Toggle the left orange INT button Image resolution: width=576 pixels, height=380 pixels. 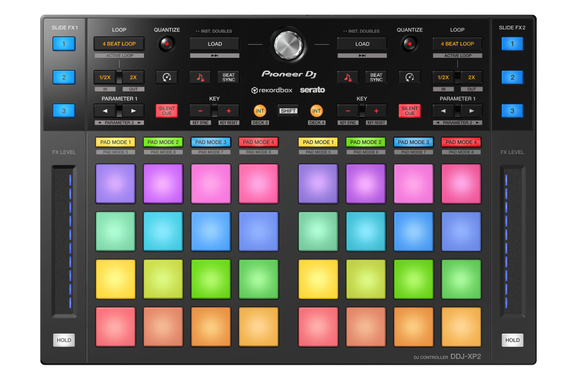coord(260,111)
